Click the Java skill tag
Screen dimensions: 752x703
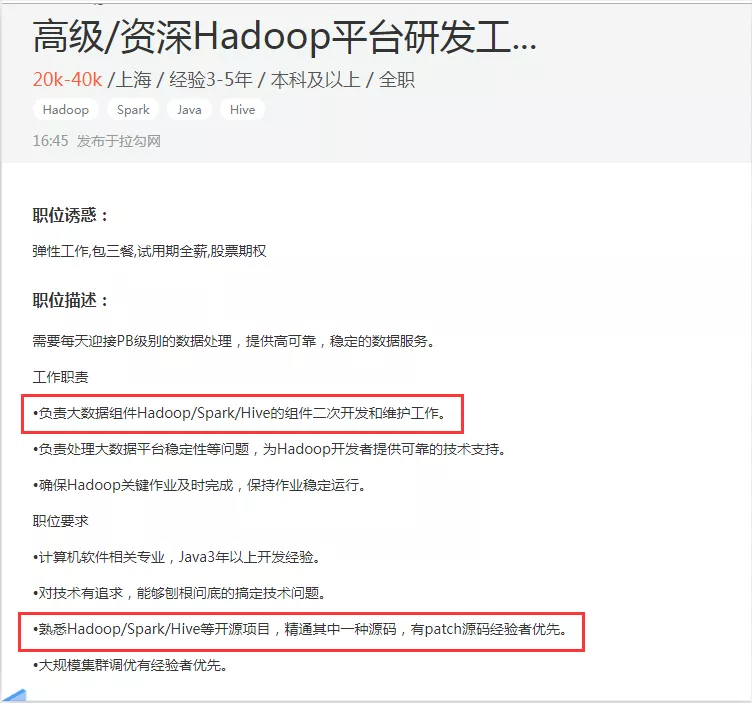point(189,109)
